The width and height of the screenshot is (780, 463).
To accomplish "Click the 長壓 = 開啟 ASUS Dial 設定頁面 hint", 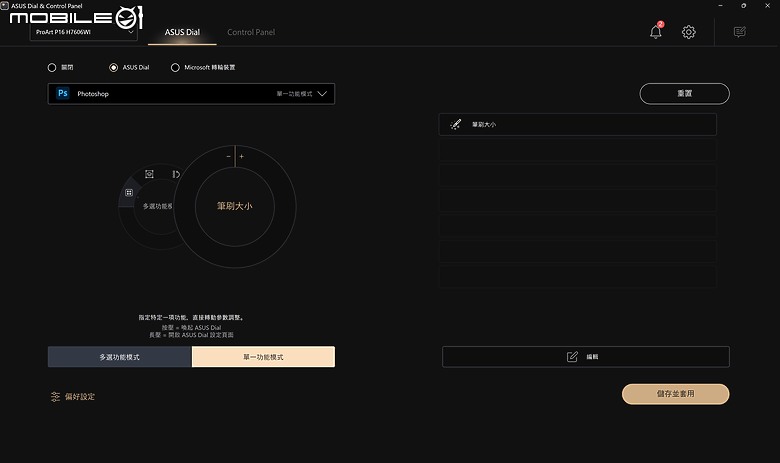I will [x=191, y=335].
